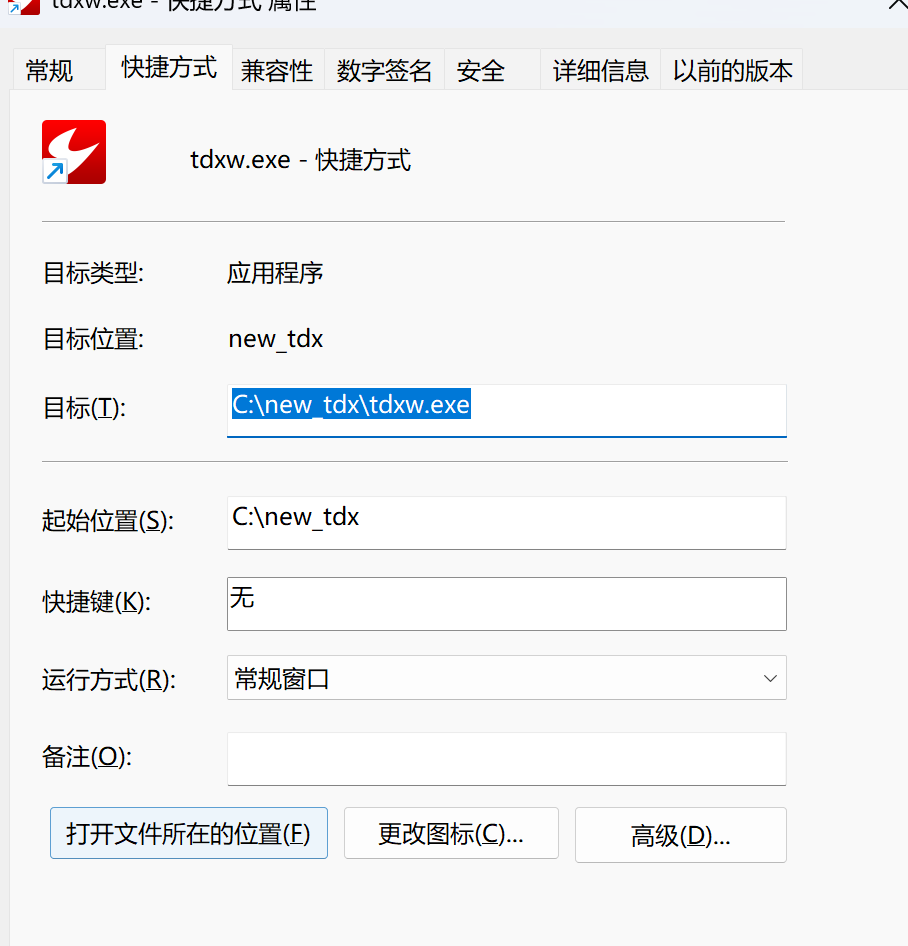Screen dimensions: 908x946
Task: Click the 备注(O) comment field
Action: pos(507,759)
